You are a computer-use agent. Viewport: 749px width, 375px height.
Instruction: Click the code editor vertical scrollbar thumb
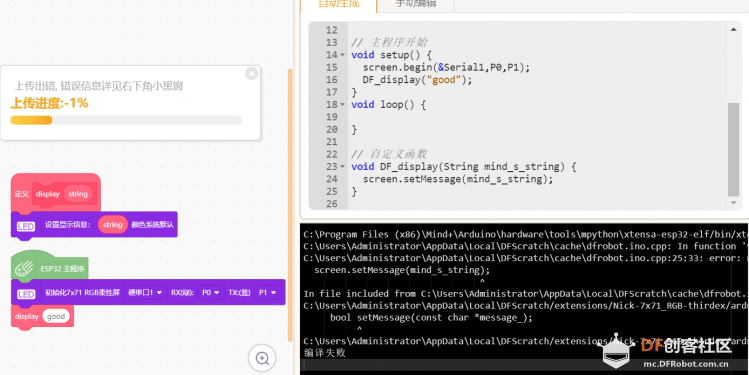[x=733, y=149]
